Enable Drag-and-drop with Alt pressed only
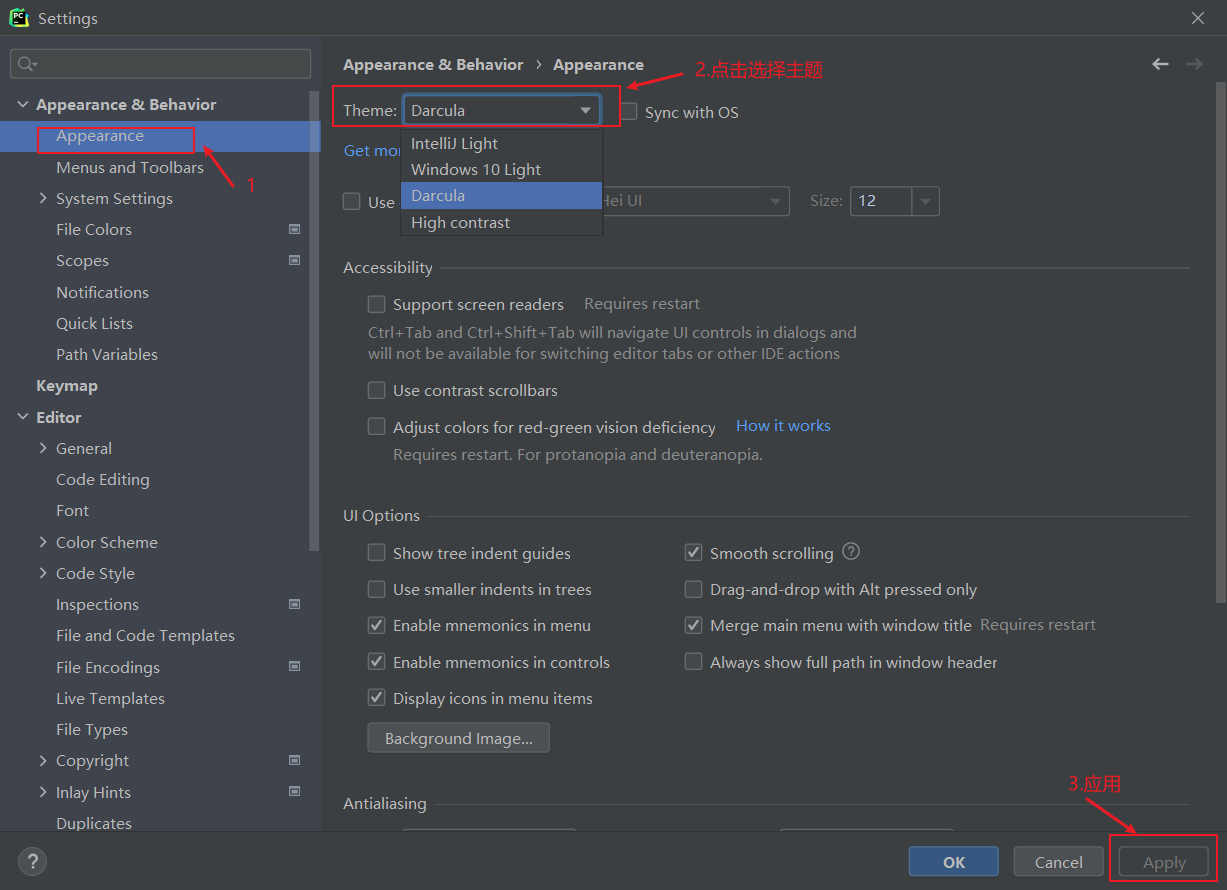The image size is (1227, 890). point(693,589)
